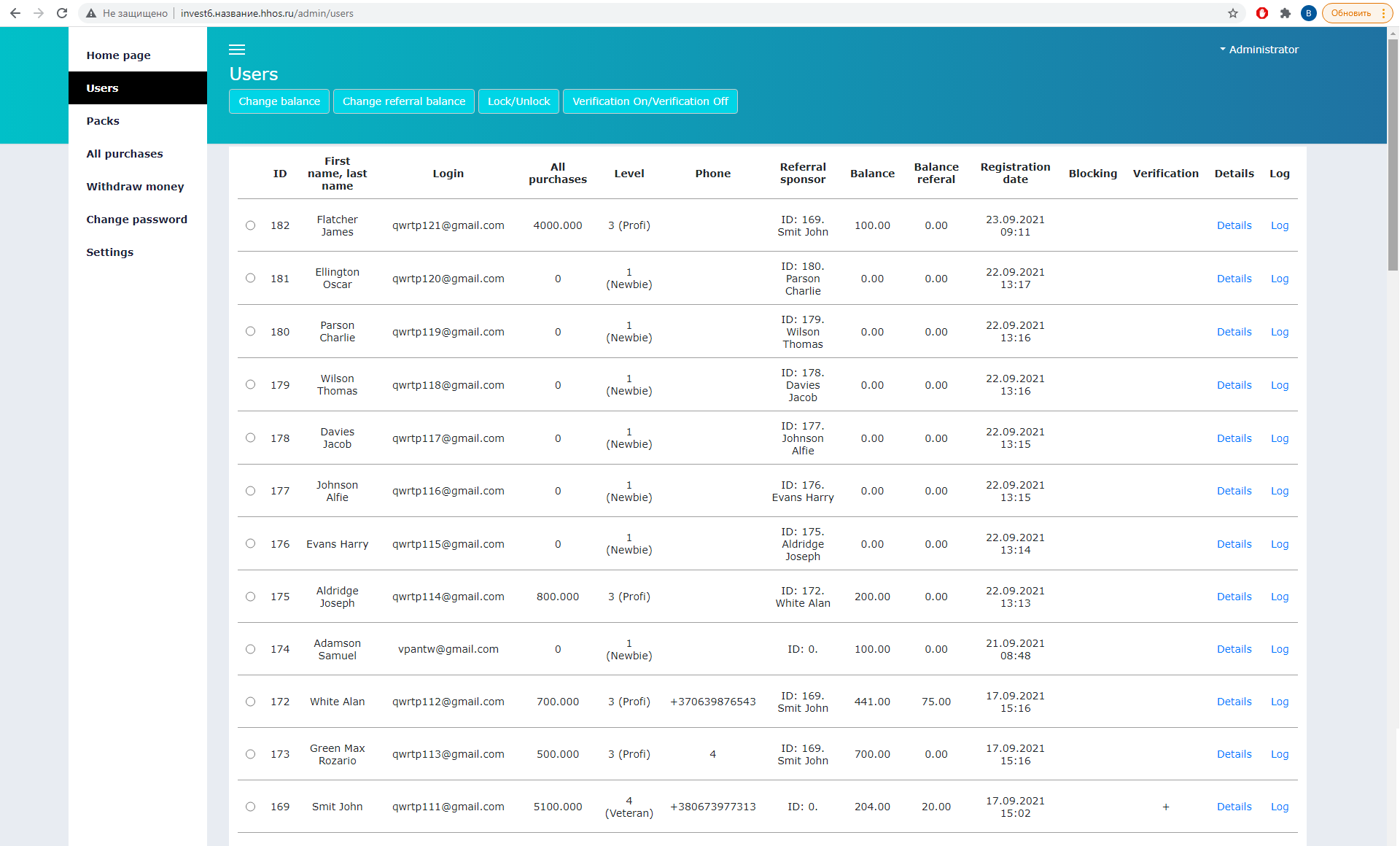Go to Withdraw money section

[x=135, y=187]
